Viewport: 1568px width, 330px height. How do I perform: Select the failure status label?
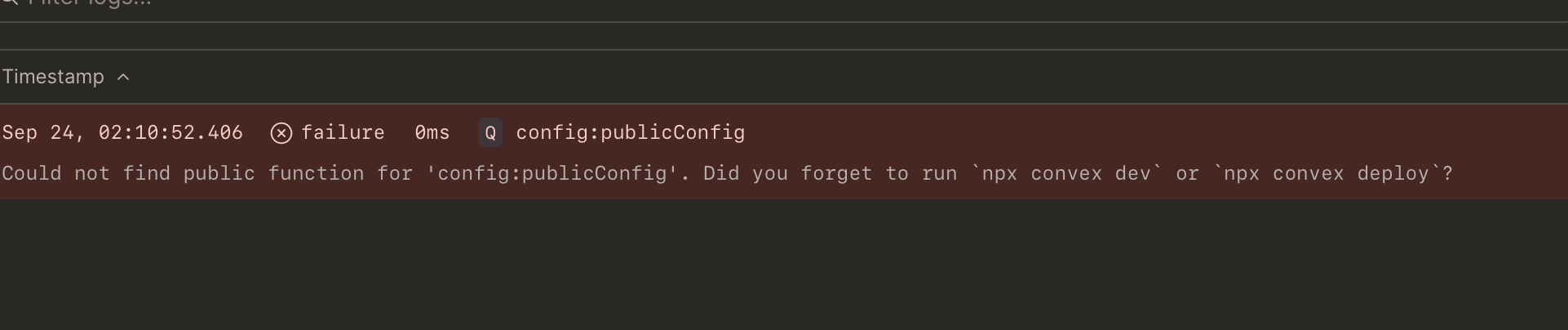click(x=343, y=132)
